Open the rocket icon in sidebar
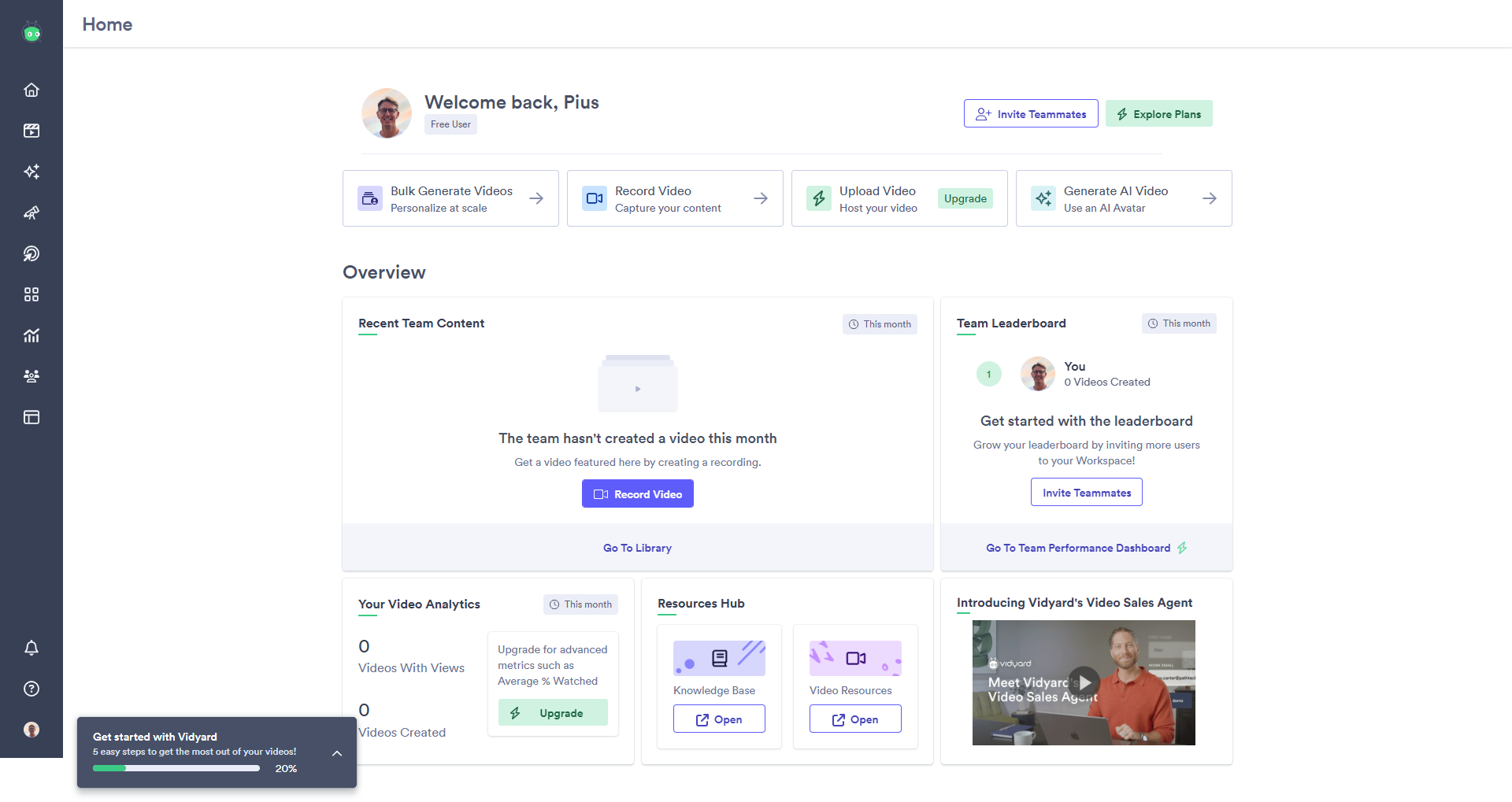1512x802 pixels. click(31, 213)
